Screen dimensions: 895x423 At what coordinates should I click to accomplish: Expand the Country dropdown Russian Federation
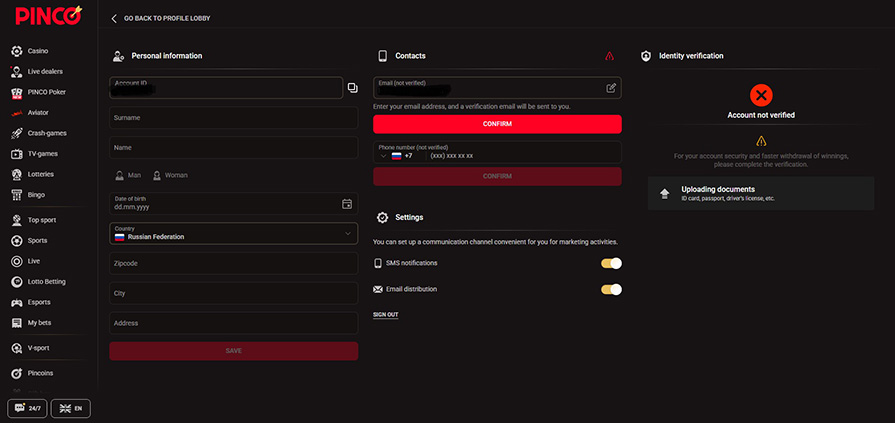[233, 233]
